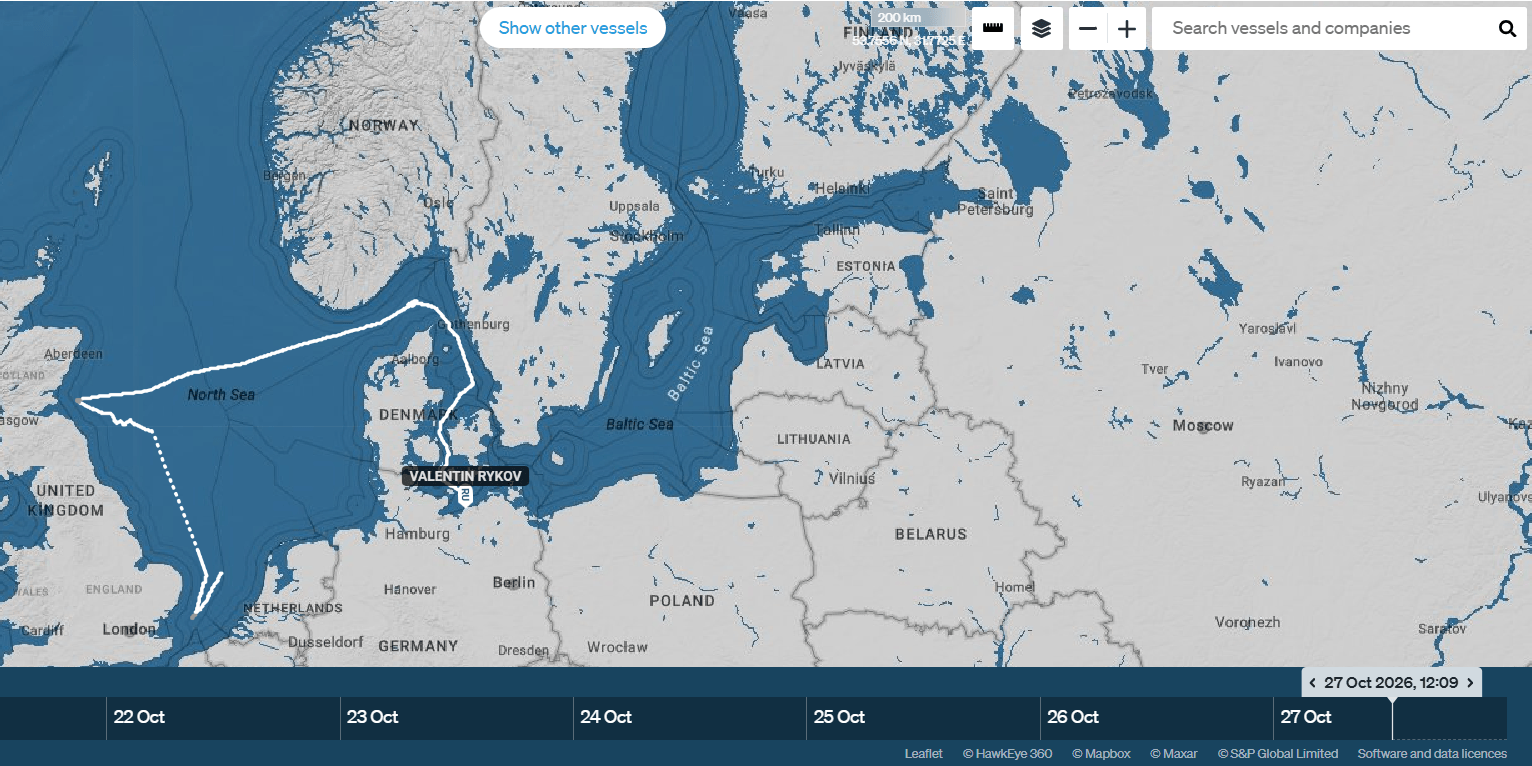Screen dimensions: 1532x766
Task: Step to next timestamp with right chevron
Action: [1470, 683]
